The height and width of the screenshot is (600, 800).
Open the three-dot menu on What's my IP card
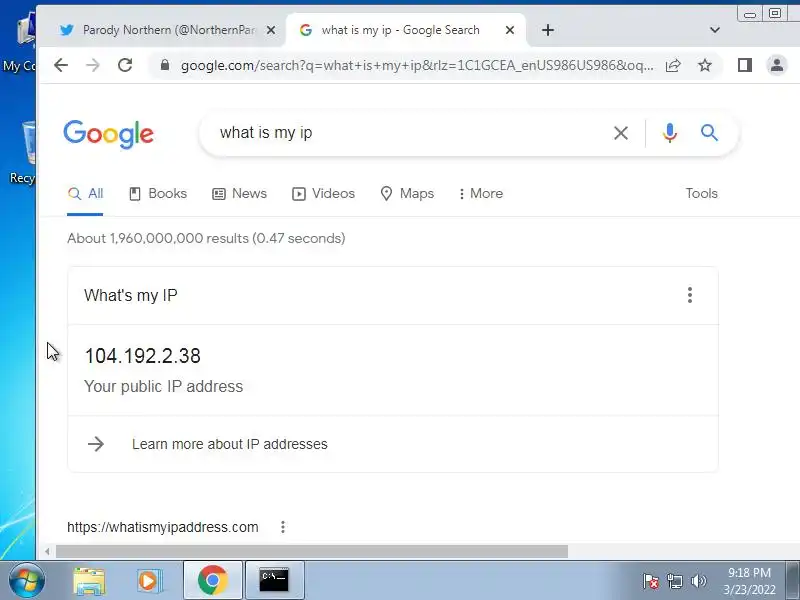point(690,295)
